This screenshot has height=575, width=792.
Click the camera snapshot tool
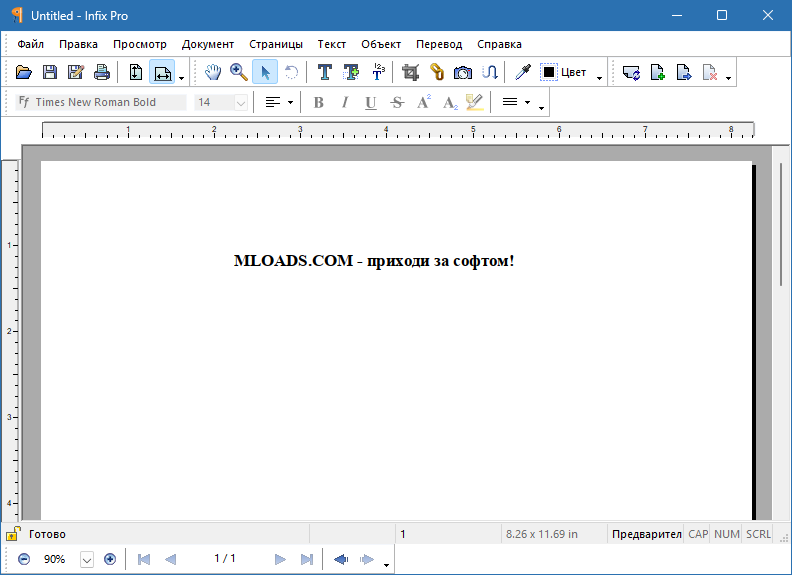click(463, 73)
